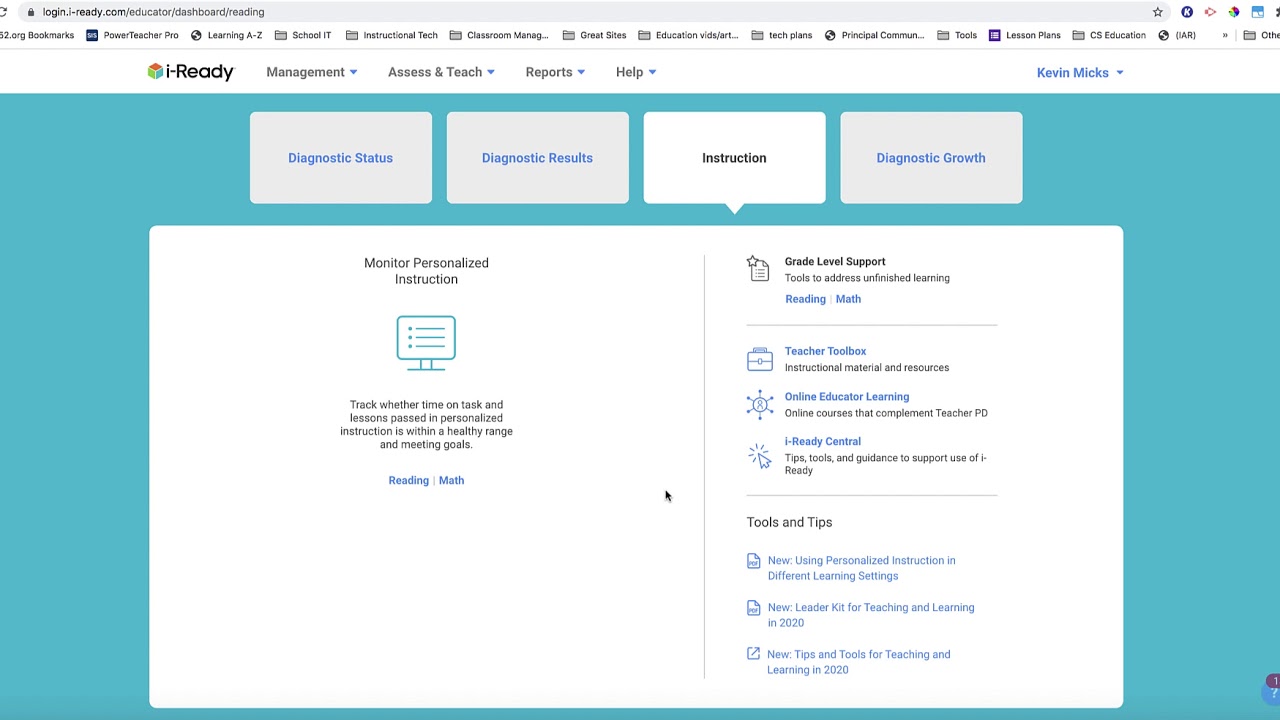
Task: Open the Education vids/art... bookmarks folder
Action: [x=688, y=35]
